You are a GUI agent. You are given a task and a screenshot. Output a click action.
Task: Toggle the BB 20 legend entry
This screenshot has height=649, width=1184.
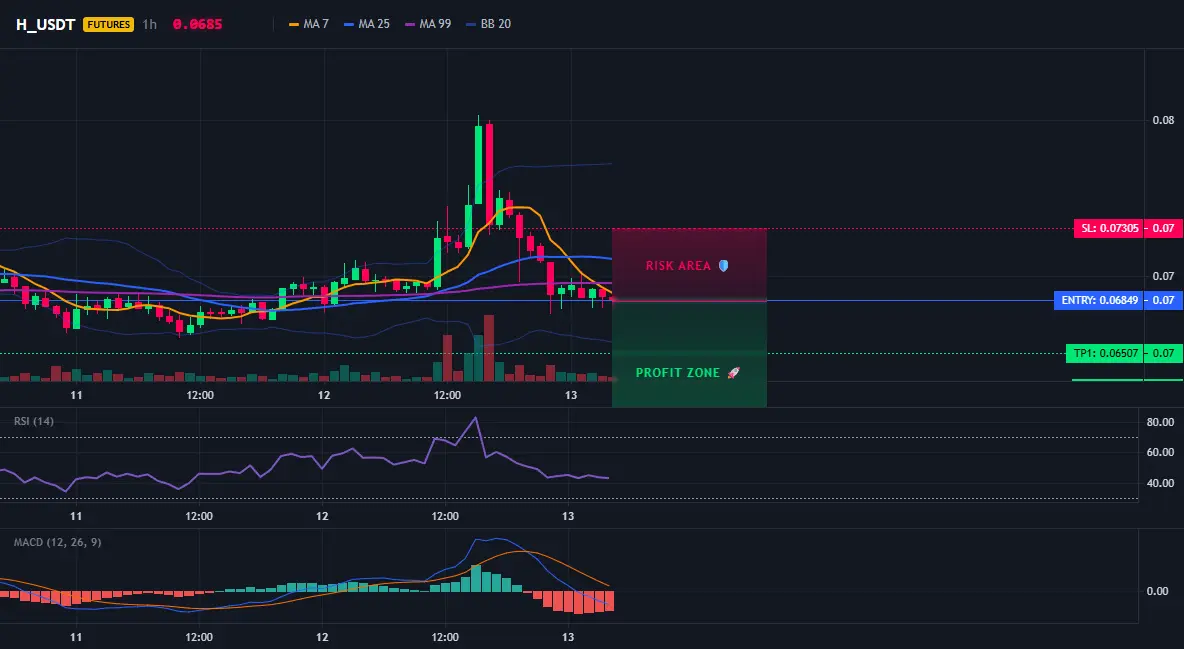click(x=489, y=24)
